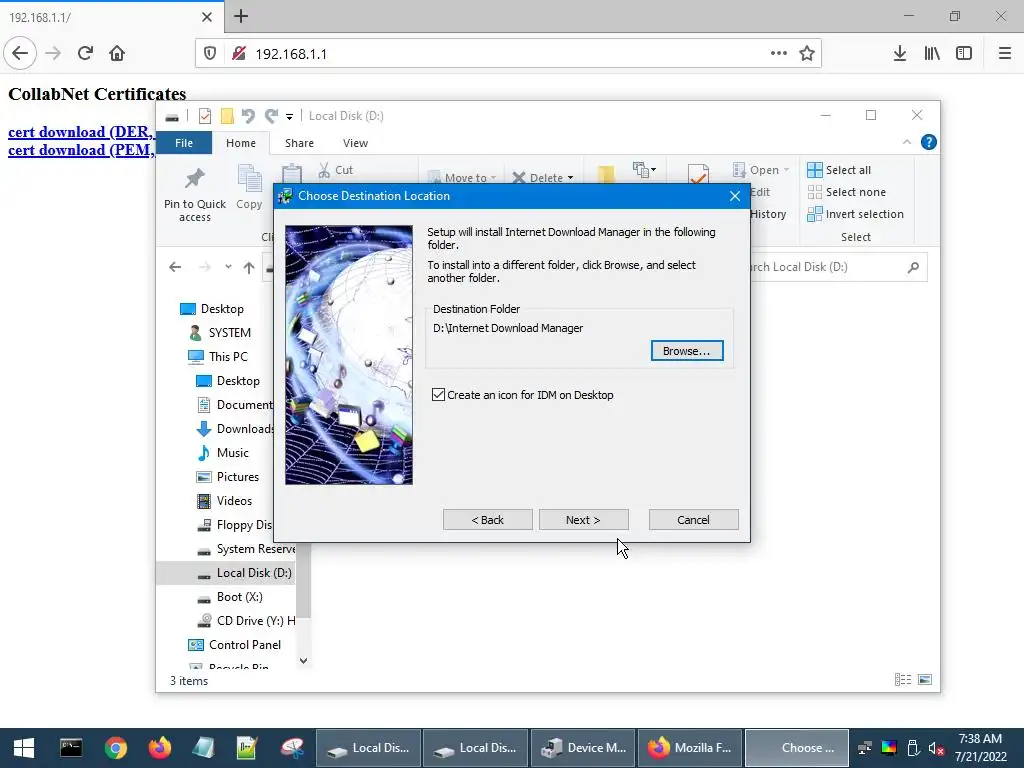Click the Explorer search magnifier icon
1024x768 pixels.
click(913, 267)
